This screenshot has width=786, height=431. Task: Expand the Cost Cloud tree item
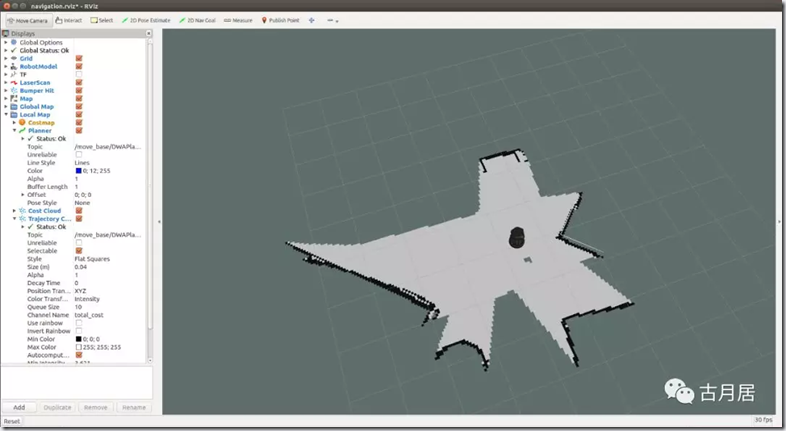pyautogui.click(x=14, y=210)
